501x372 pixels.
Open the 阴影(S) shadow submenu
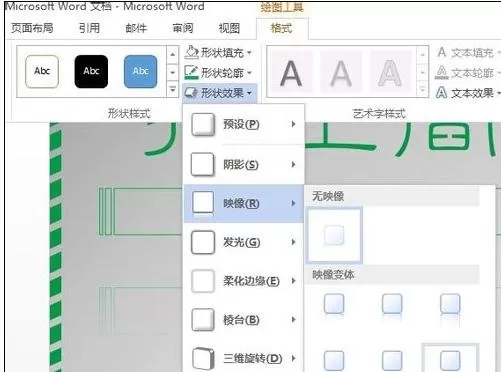[244, 164]
